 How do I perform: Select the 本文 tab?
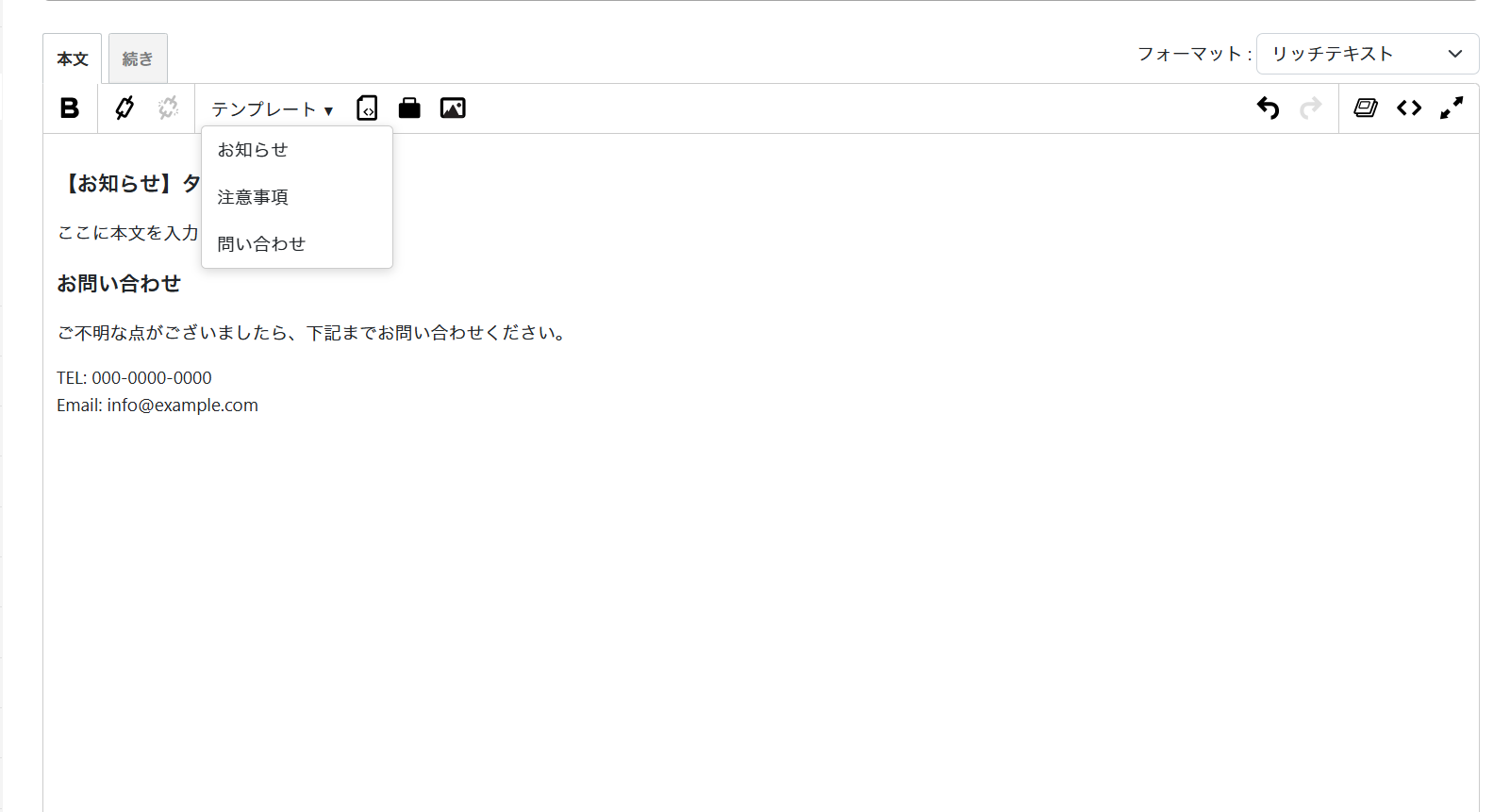click(73, 58)
